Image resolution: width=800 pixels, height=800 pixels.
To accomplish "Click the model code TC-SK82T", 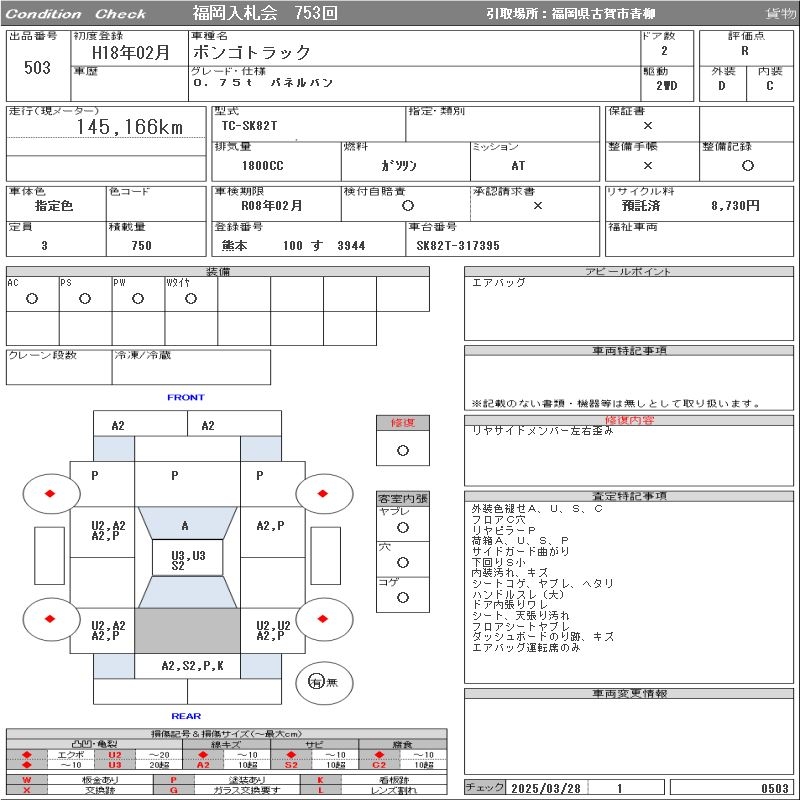I will click(249, 126).
